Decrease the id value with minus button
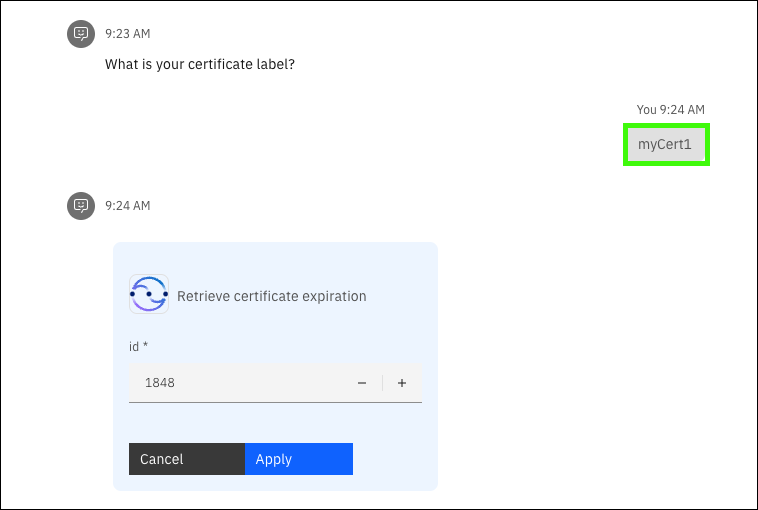The image size is (758, 510). (362, 383)
